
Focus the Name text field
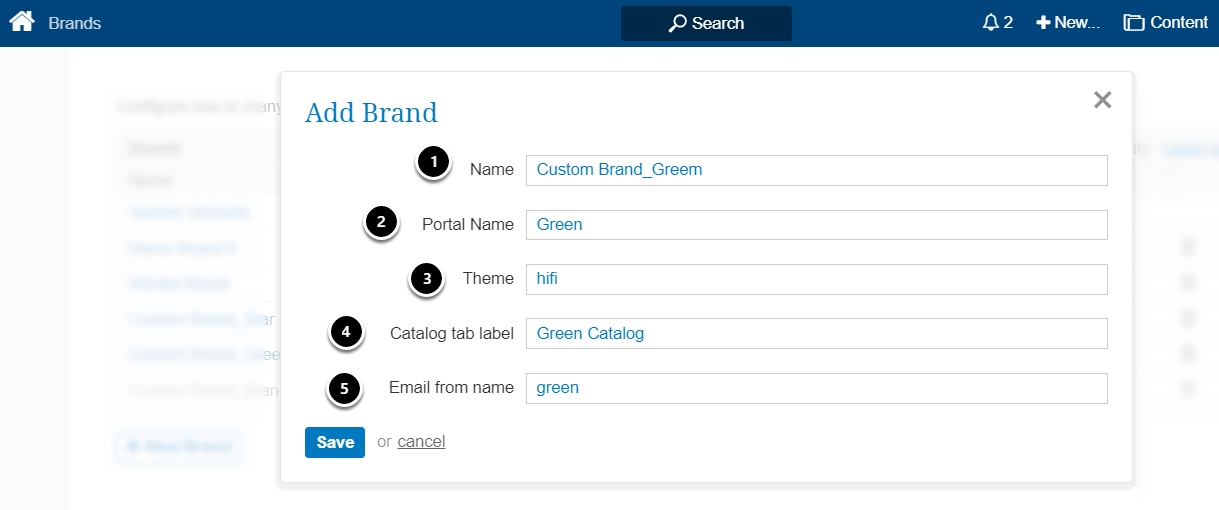816,170
